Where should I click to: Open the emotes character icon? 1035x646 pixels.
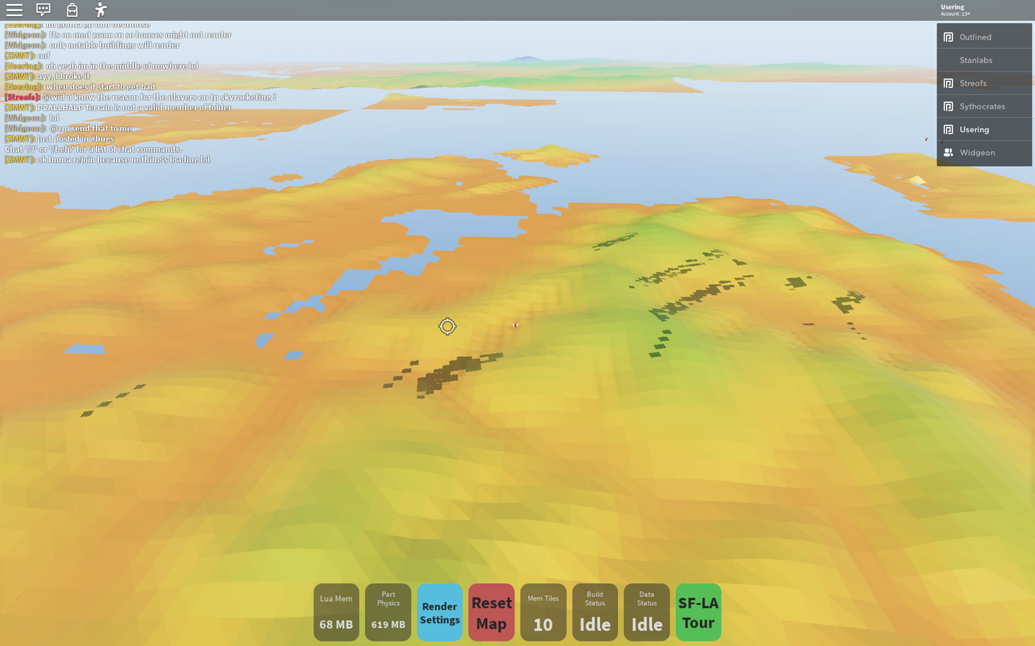click(x=100, y=10)
